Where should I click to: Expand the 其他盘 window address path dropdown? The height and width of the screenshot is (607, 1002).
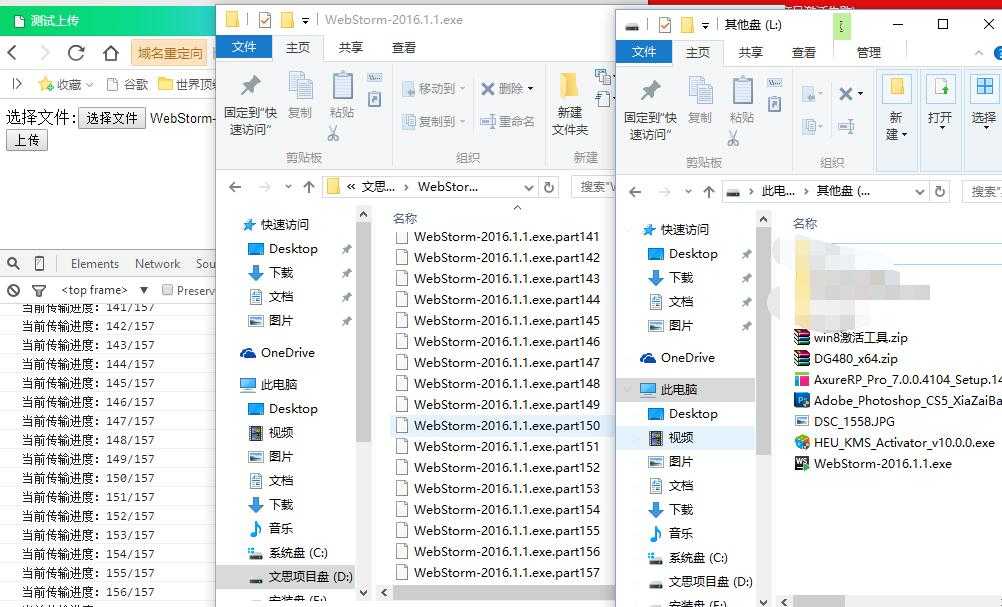tap(920, 192)
